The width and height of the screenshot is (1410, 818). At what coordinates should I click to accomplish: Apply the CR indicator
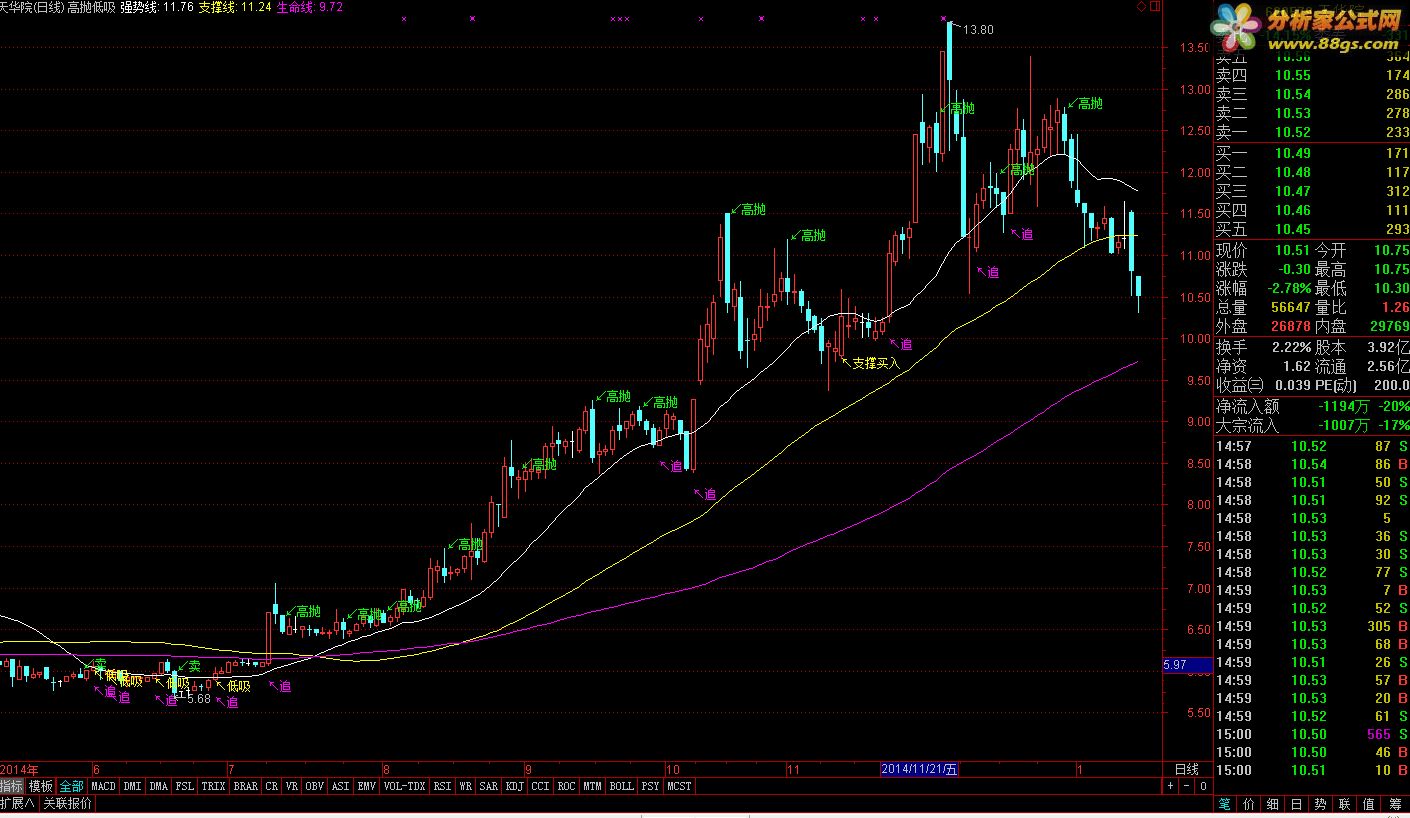pos(272,786)
